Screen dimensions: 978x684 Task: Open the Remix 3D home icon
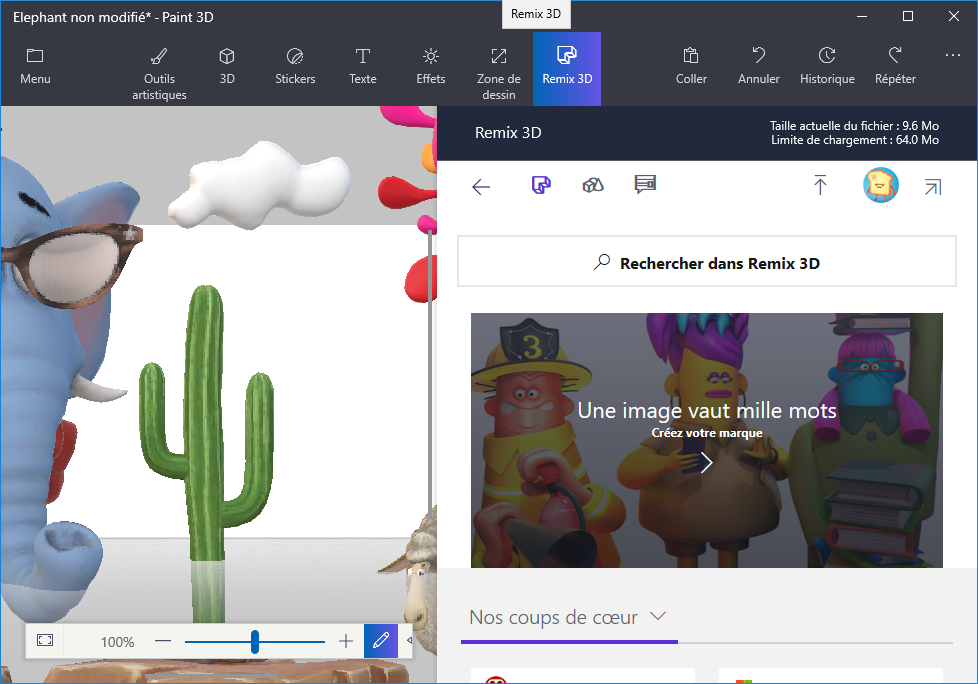click(x=541, y=185)
